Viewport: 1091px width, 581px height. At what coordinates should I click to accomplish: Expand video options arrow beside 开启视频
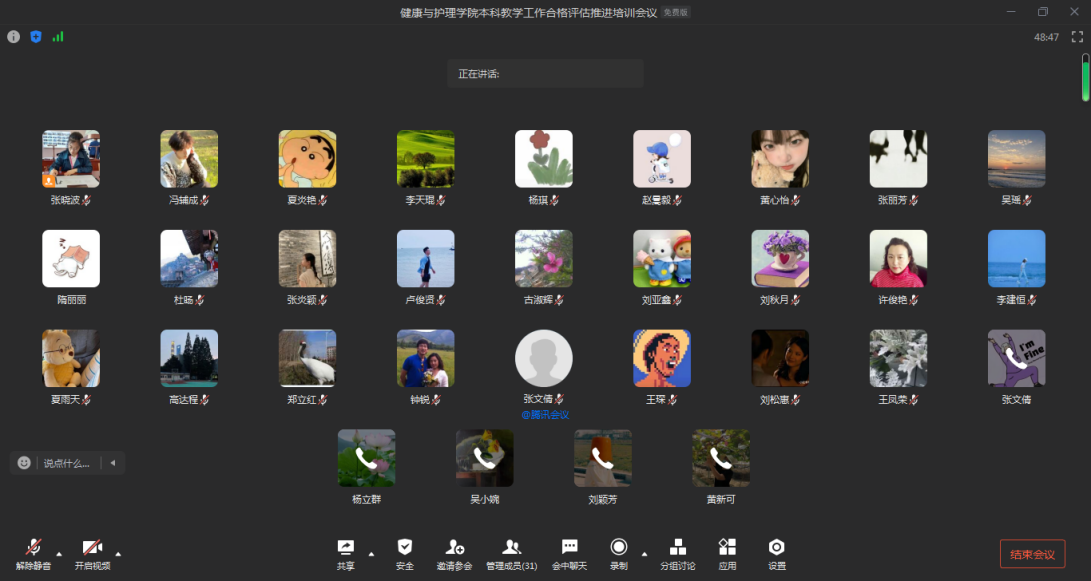tap(118, 553)
